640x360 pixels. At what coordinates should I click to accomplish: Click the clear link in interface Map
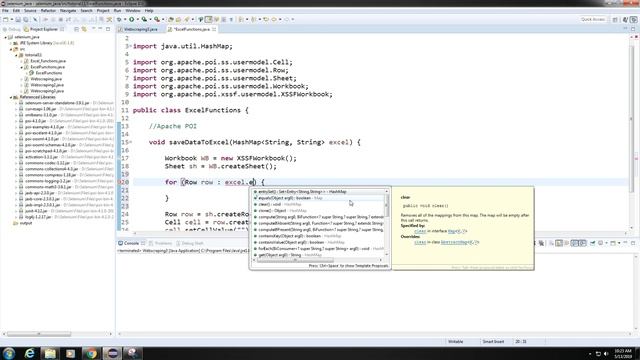(x=420, y=231)
